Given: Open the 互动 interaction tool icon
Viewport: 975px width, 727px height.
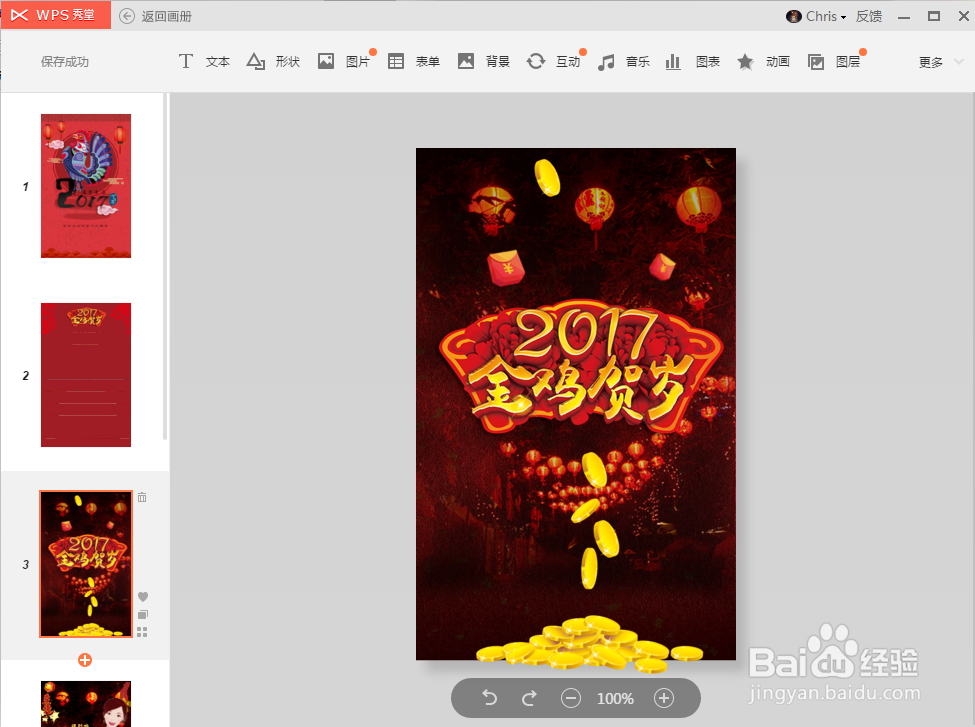Looking at the screenshot, I should [535, 61].
